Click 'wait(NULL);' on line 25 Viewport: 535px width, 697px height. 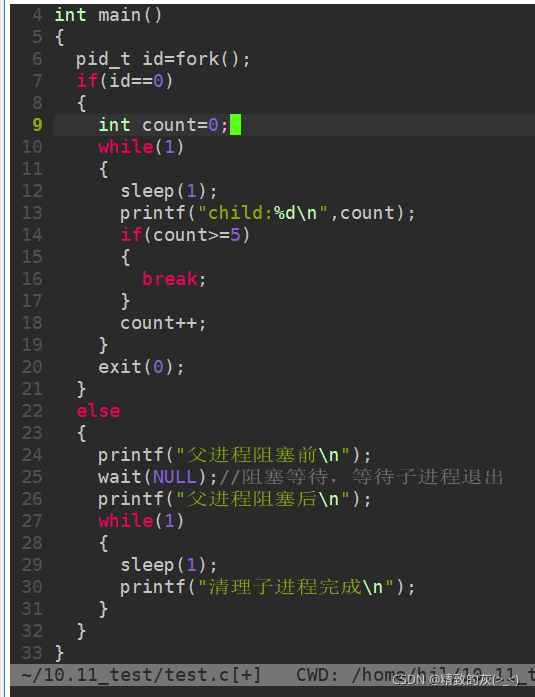158,477
